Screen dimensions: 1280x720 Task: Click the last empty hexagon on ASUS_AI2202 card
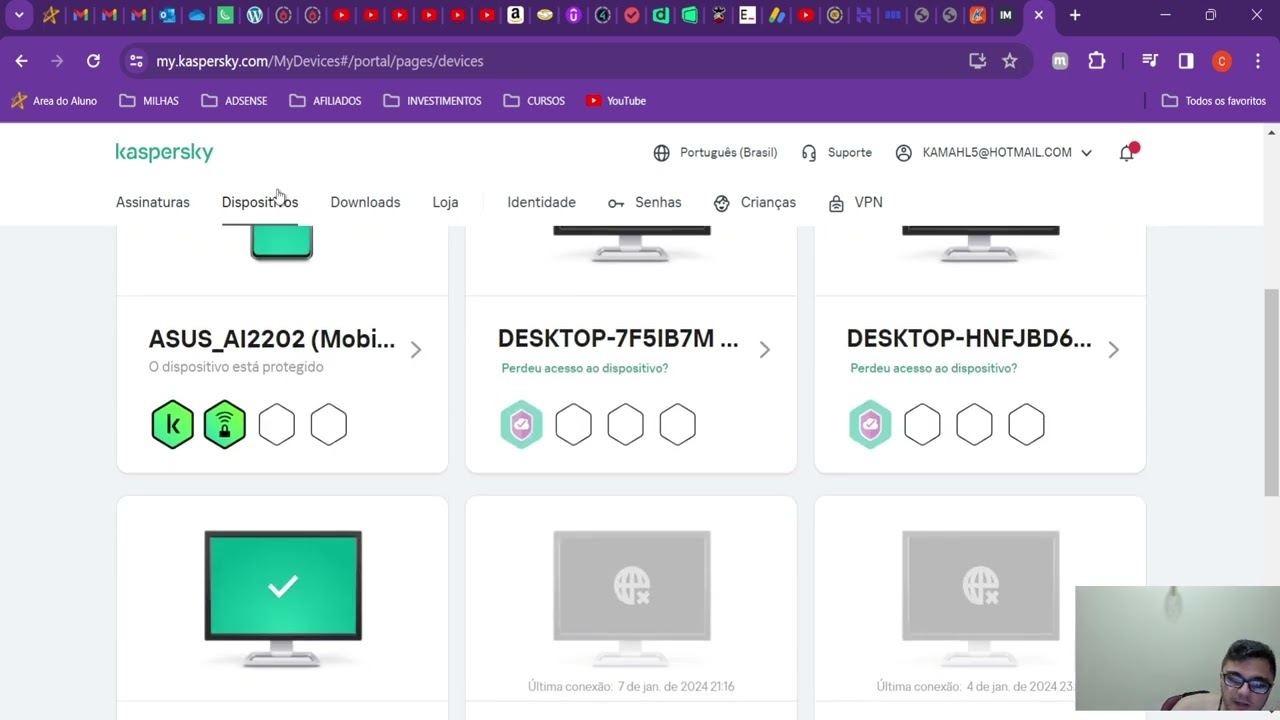329,425
